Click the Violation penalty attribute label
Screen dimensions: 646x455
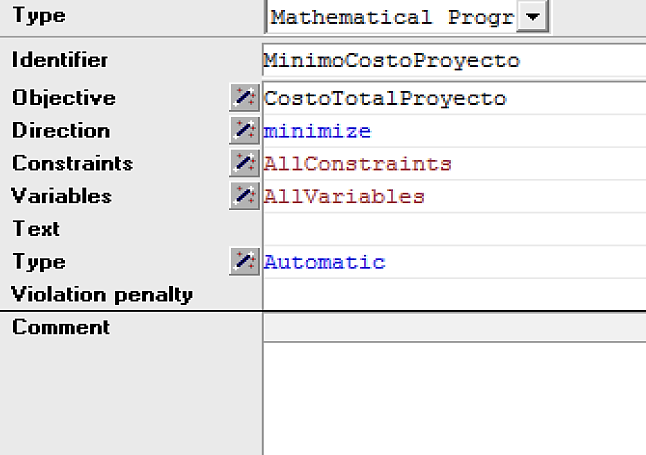(x=102, y=294)
